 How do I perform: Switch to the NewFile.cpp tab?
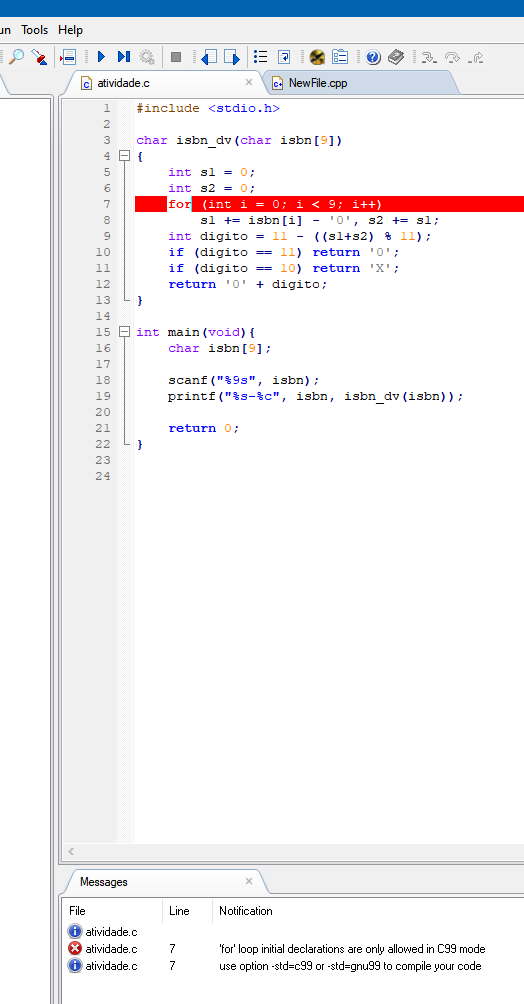coord(318,83)
